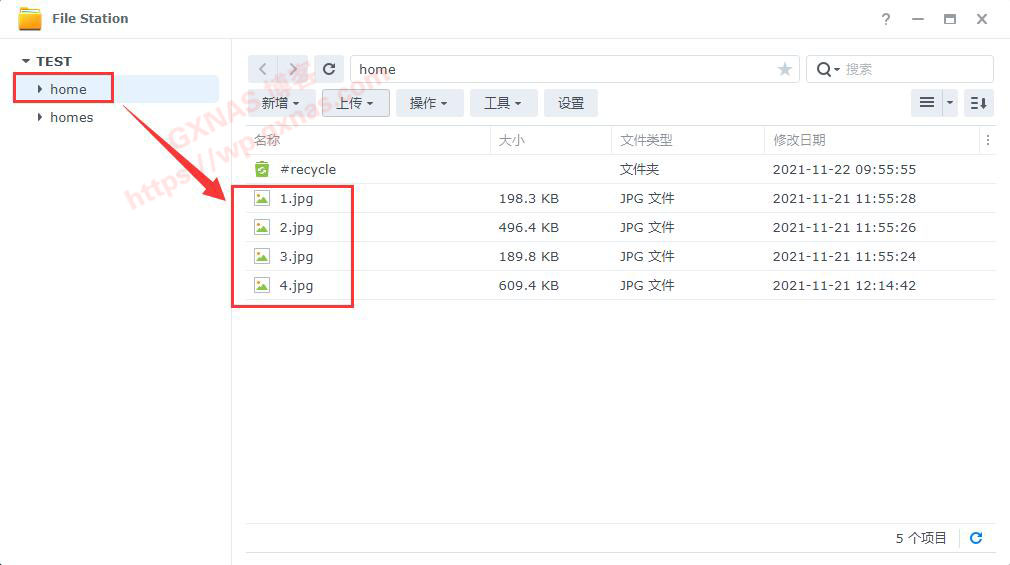This screenshot has height=565, width=1010.
Task: Collapse the TEST root node
Action: pyautogui.click(x=26, y=61)
